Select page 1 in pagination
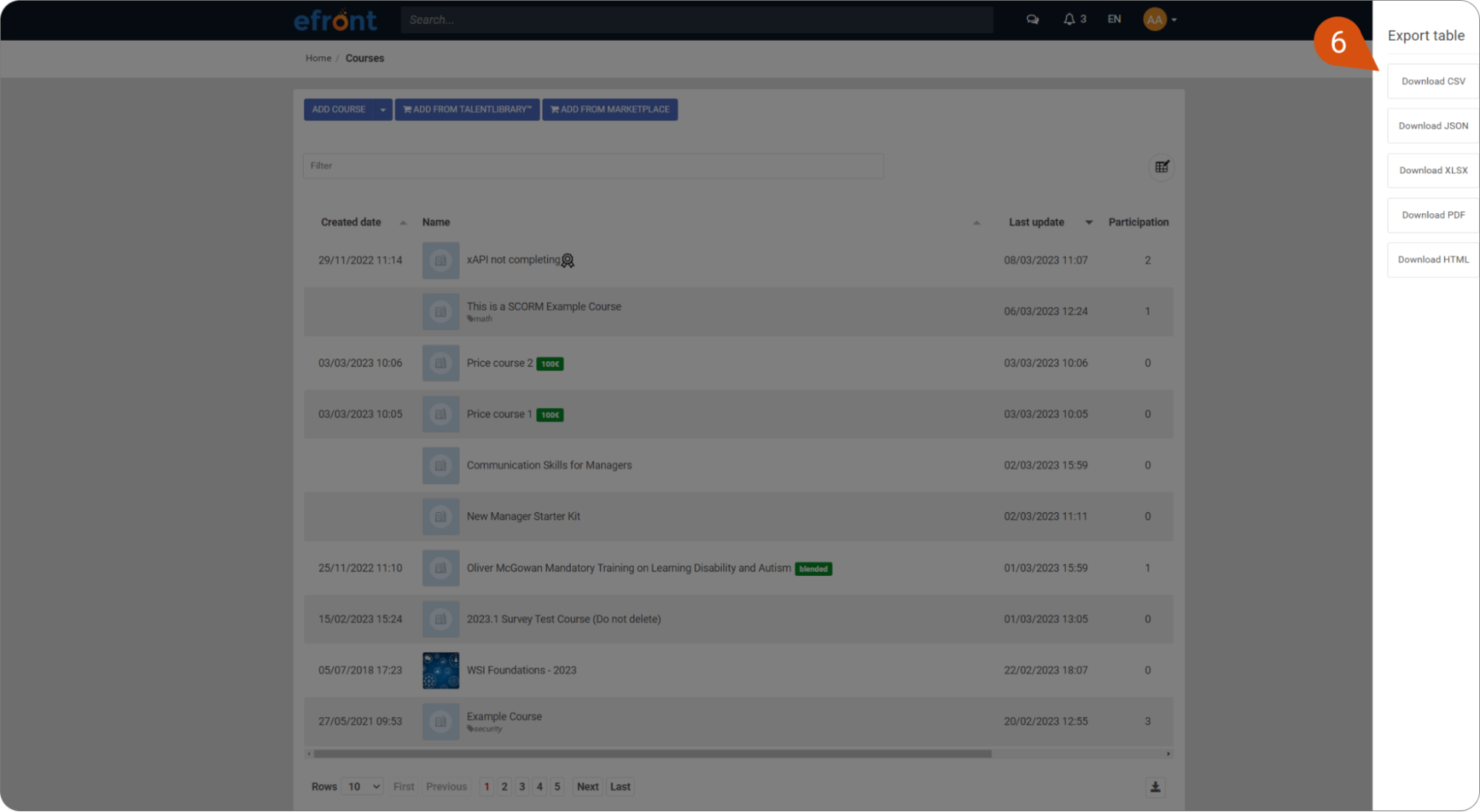 486,787
